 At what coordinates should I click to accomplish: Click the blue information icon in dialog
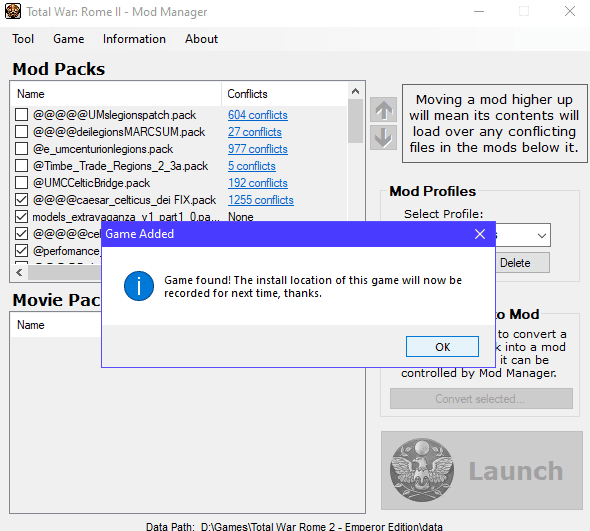tap(139, 286)
